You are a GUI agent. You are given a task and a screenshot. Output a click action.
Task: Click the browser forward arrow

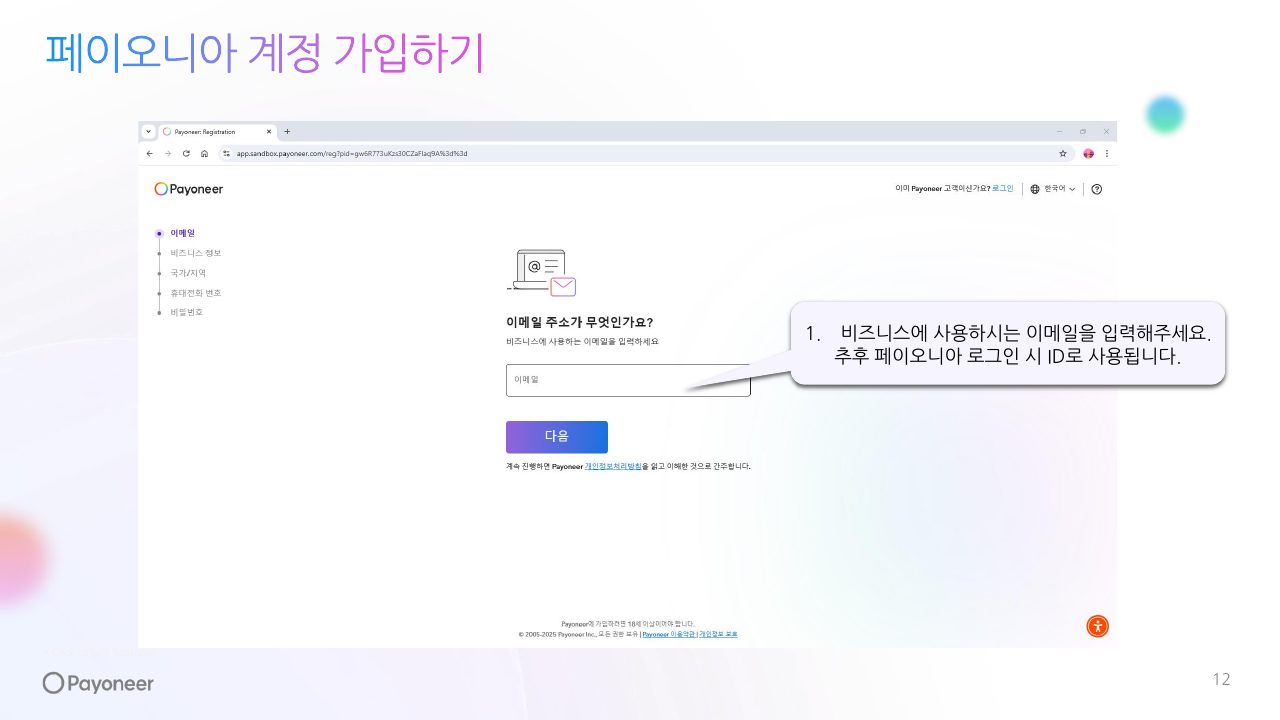click(x=168, y=154)
